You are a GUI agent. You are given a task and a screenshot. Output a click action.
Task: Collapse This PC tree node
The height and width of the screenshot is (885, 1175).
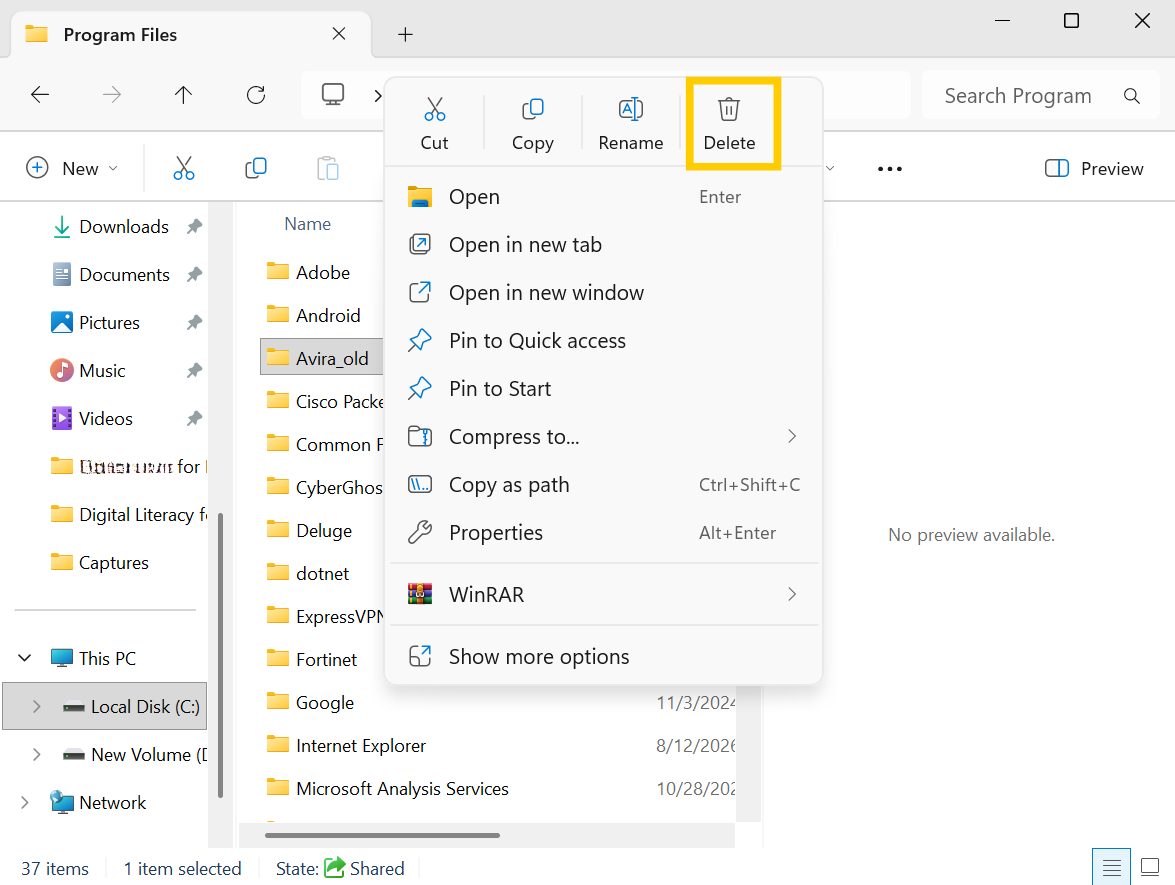point(25,658)
